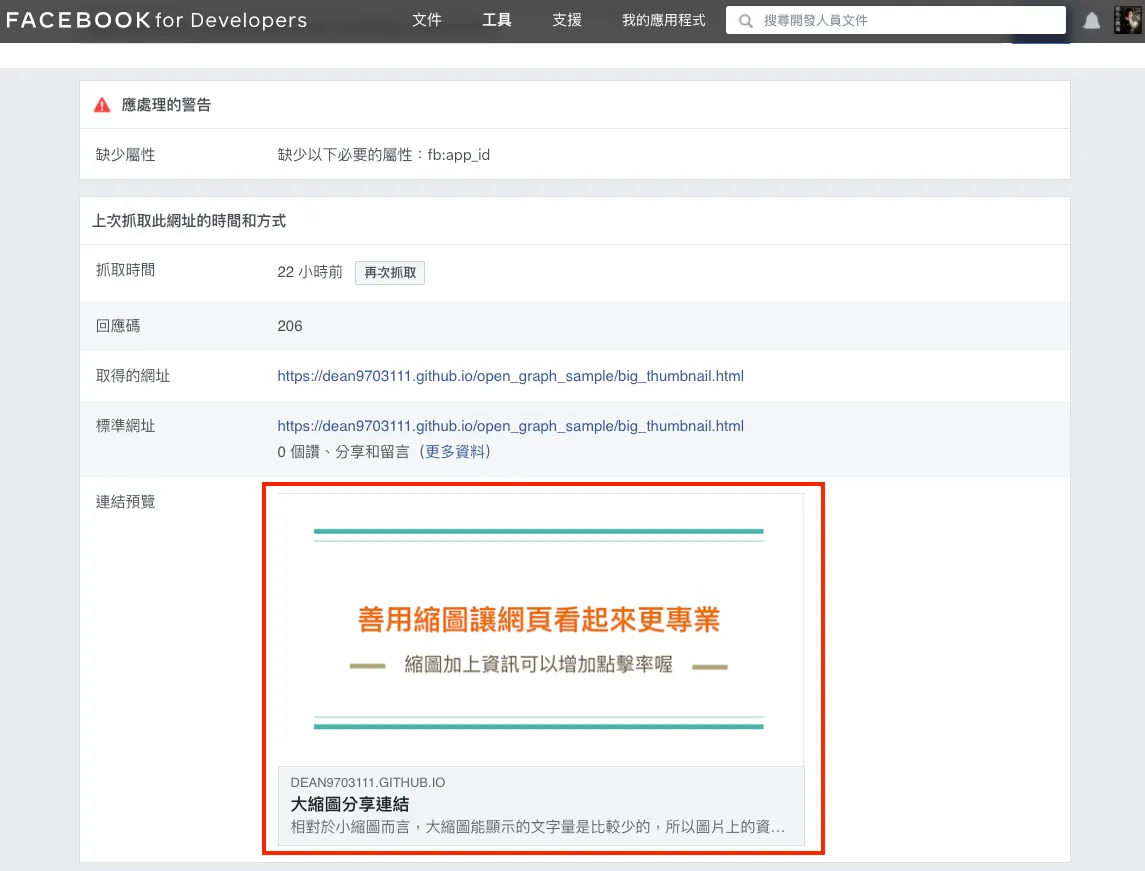Image resolution: width=1145 pixels, height=871 pixels.
Task: Focus the 搜尋開發人員文件 search field
Action: pos(896,20)
